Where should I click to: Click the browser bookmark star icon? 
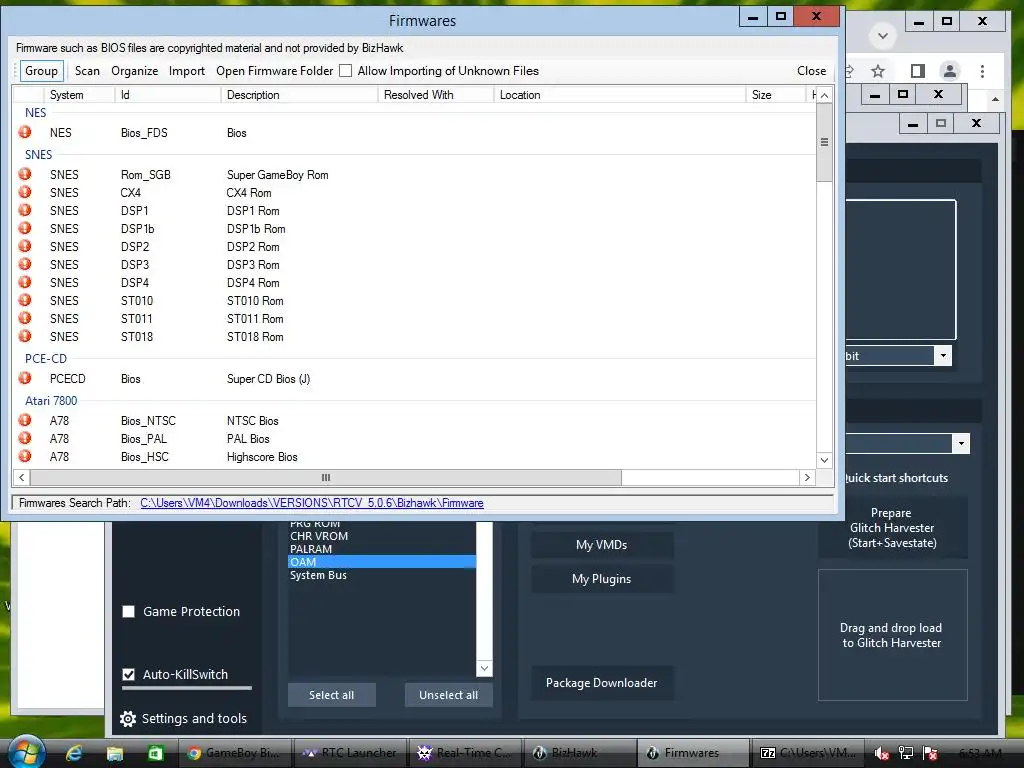coord(878,71)
